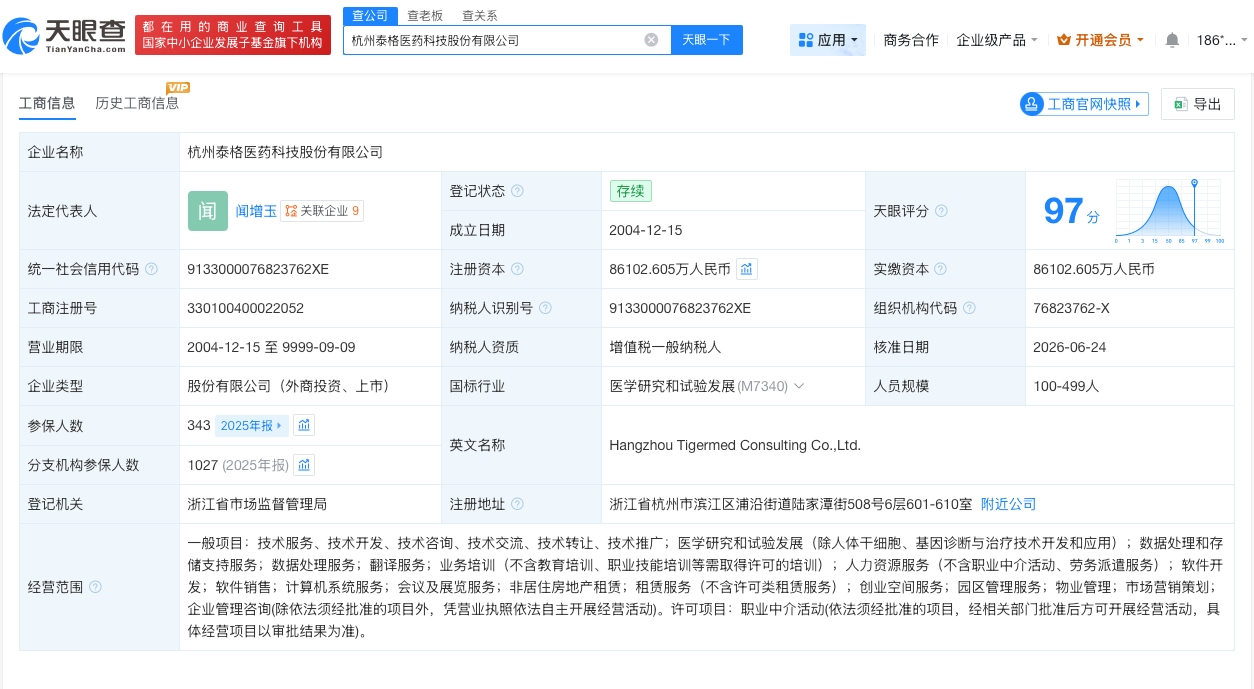The height and width of the screenshot is (689, 1254).
Task: Clear the search box with X icon
Action: [651, 40]
